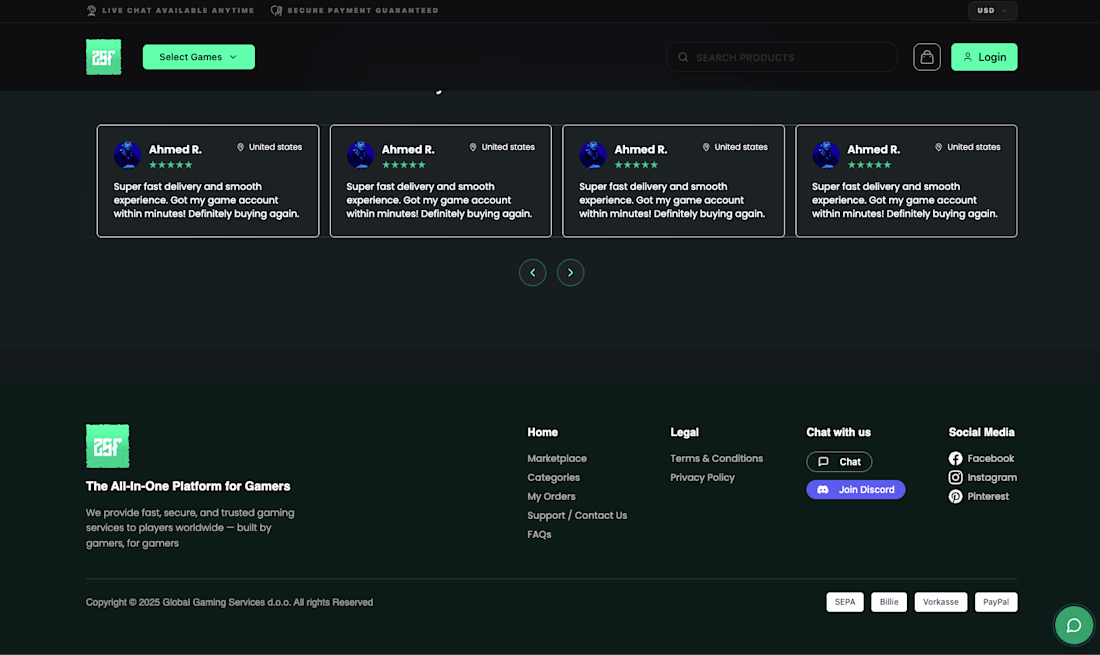Click the PayPal payment badge

[995, 602]
